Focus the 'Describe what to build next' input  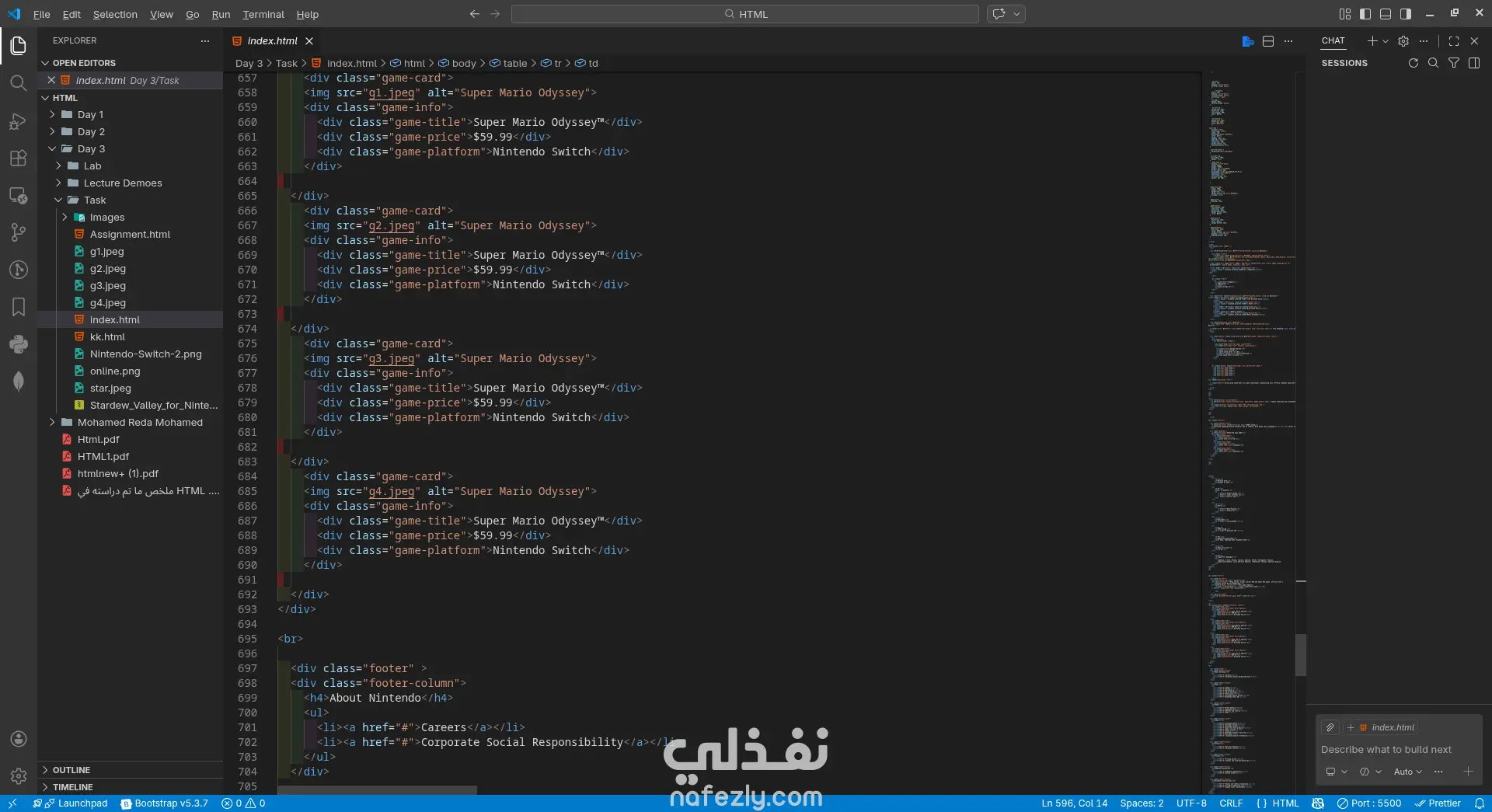pos(1396,750)
